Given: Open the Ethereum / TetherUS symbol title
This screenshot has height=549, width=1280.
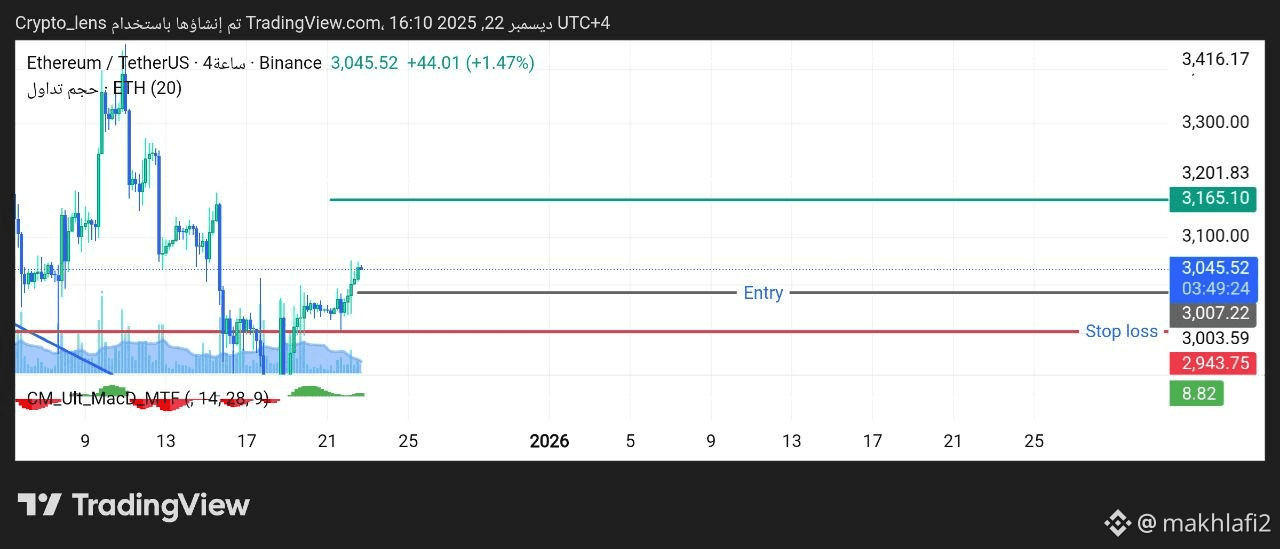Looking at the screenshot, I should point(112,63).
